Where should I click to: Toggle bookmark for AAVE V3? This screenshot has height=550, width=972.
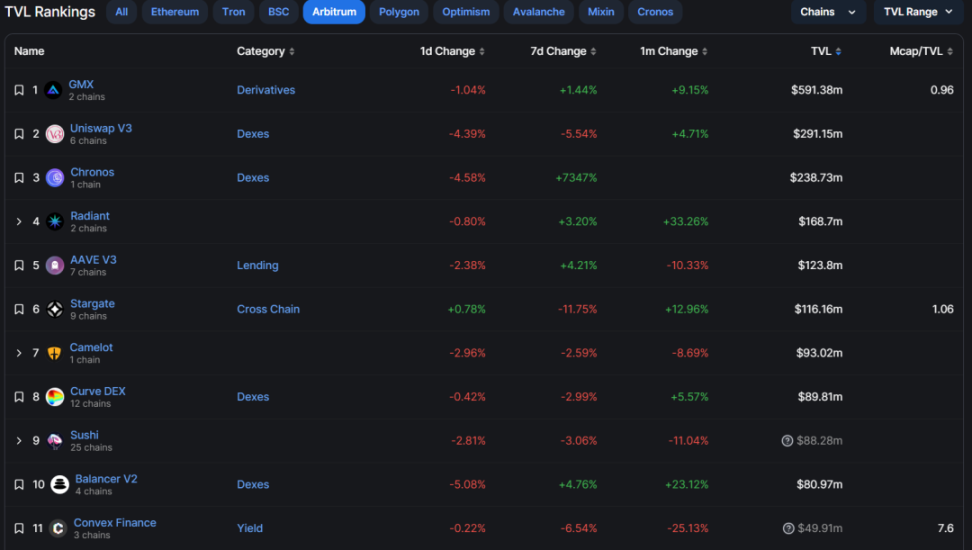click(18, 266)
